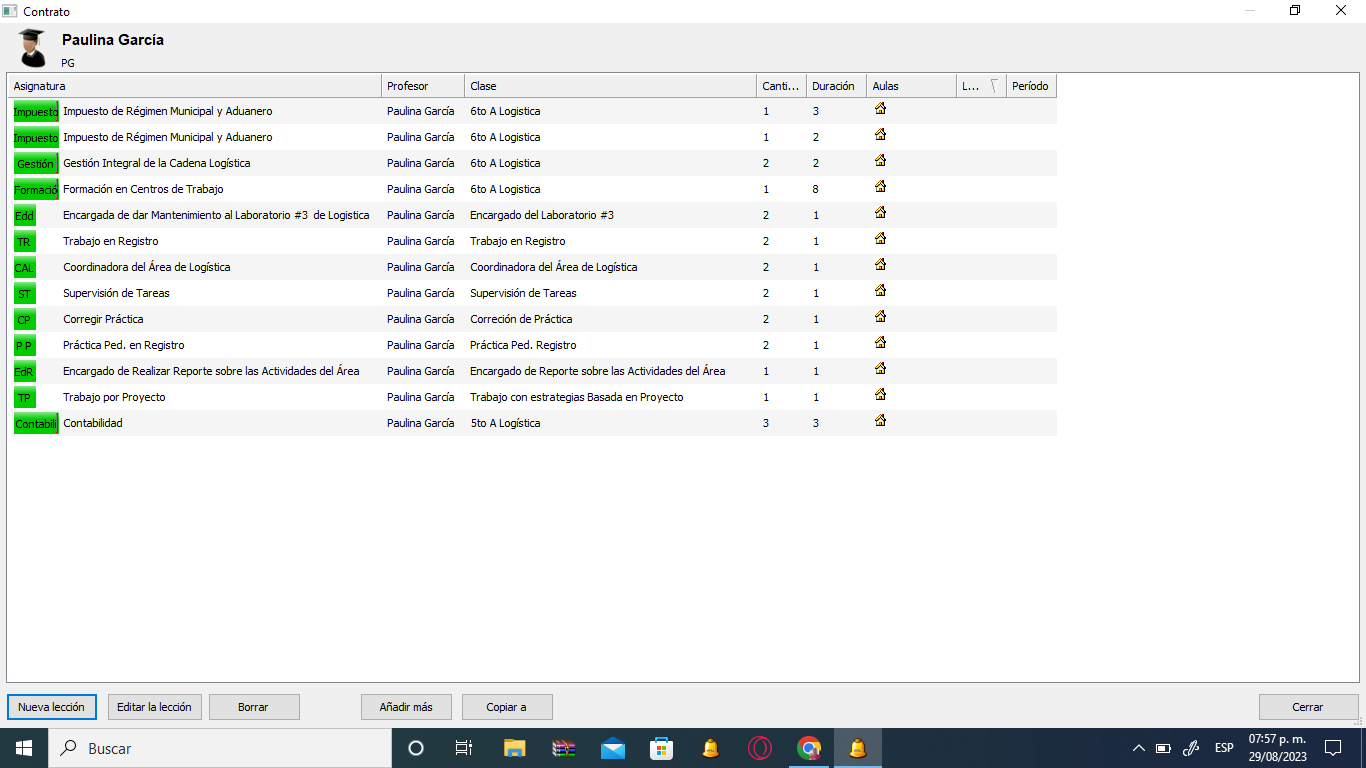Click the green CP badge
Viewport: 1366px width, 768px height.
pos(24,319)
